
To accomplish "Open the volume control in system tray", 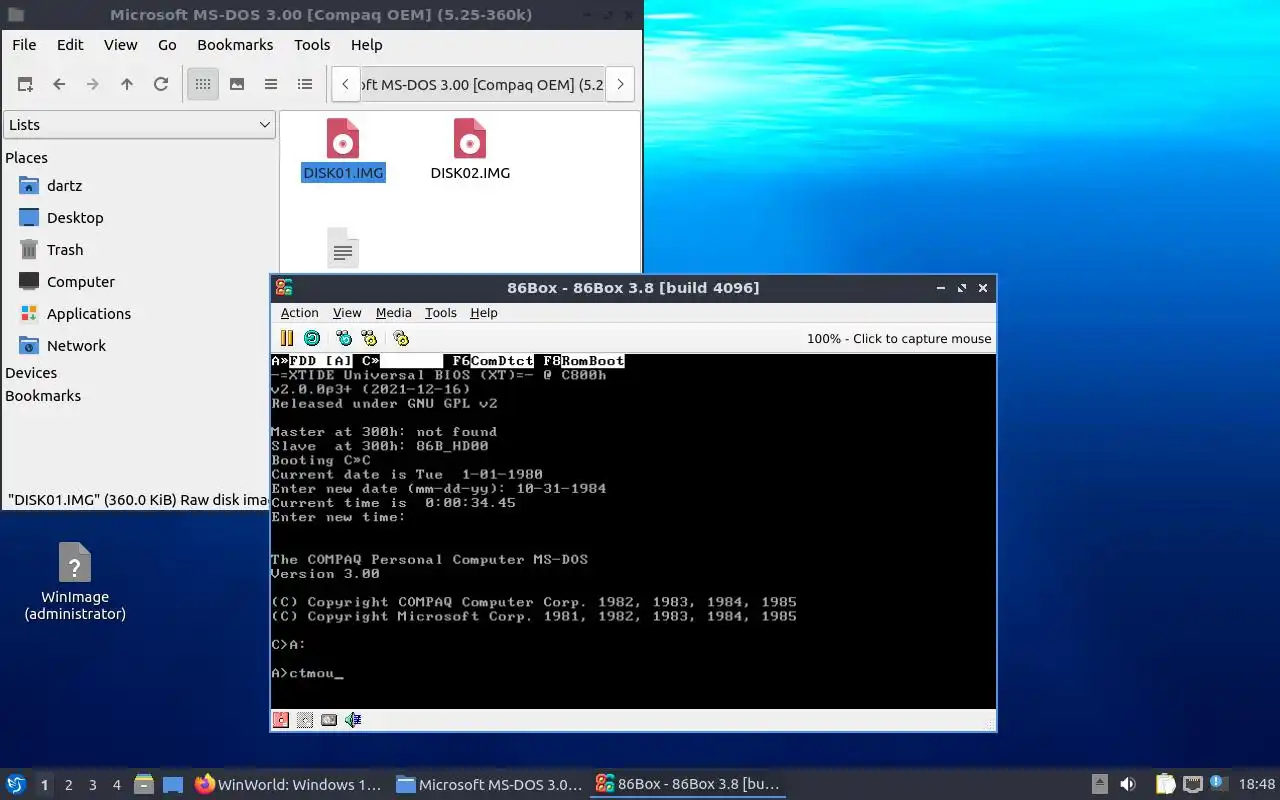I will 1128,785.
